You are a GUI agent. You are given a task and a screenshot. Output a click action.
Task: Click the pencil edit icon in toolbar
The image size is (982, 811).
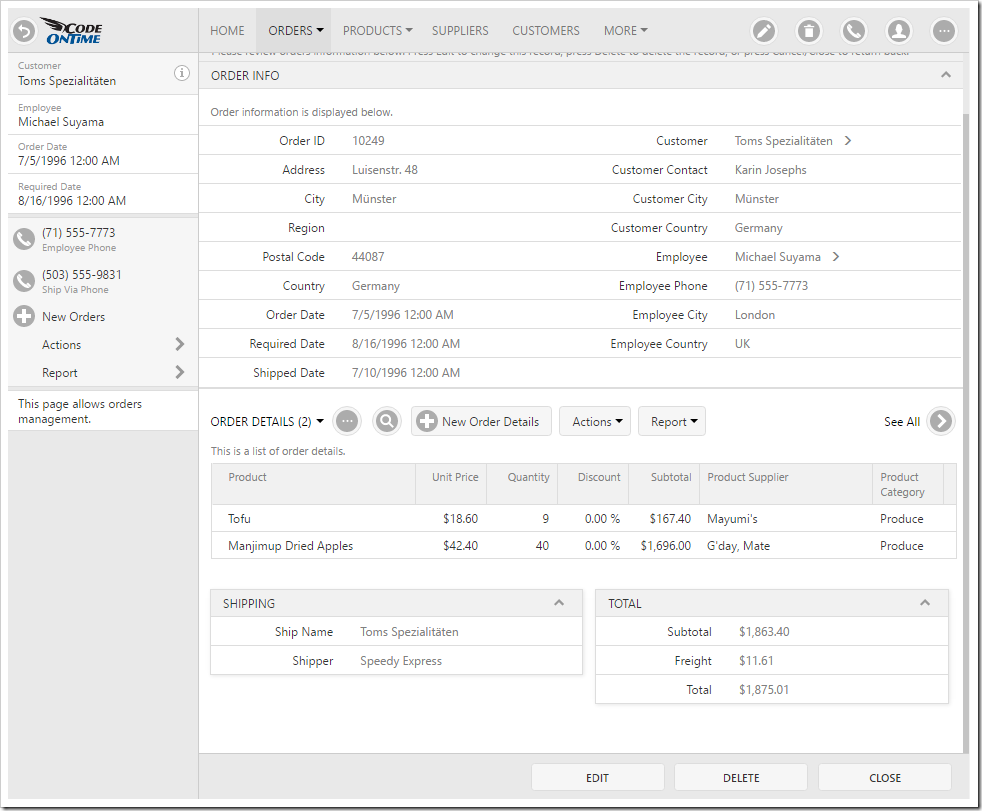[764, 31]
